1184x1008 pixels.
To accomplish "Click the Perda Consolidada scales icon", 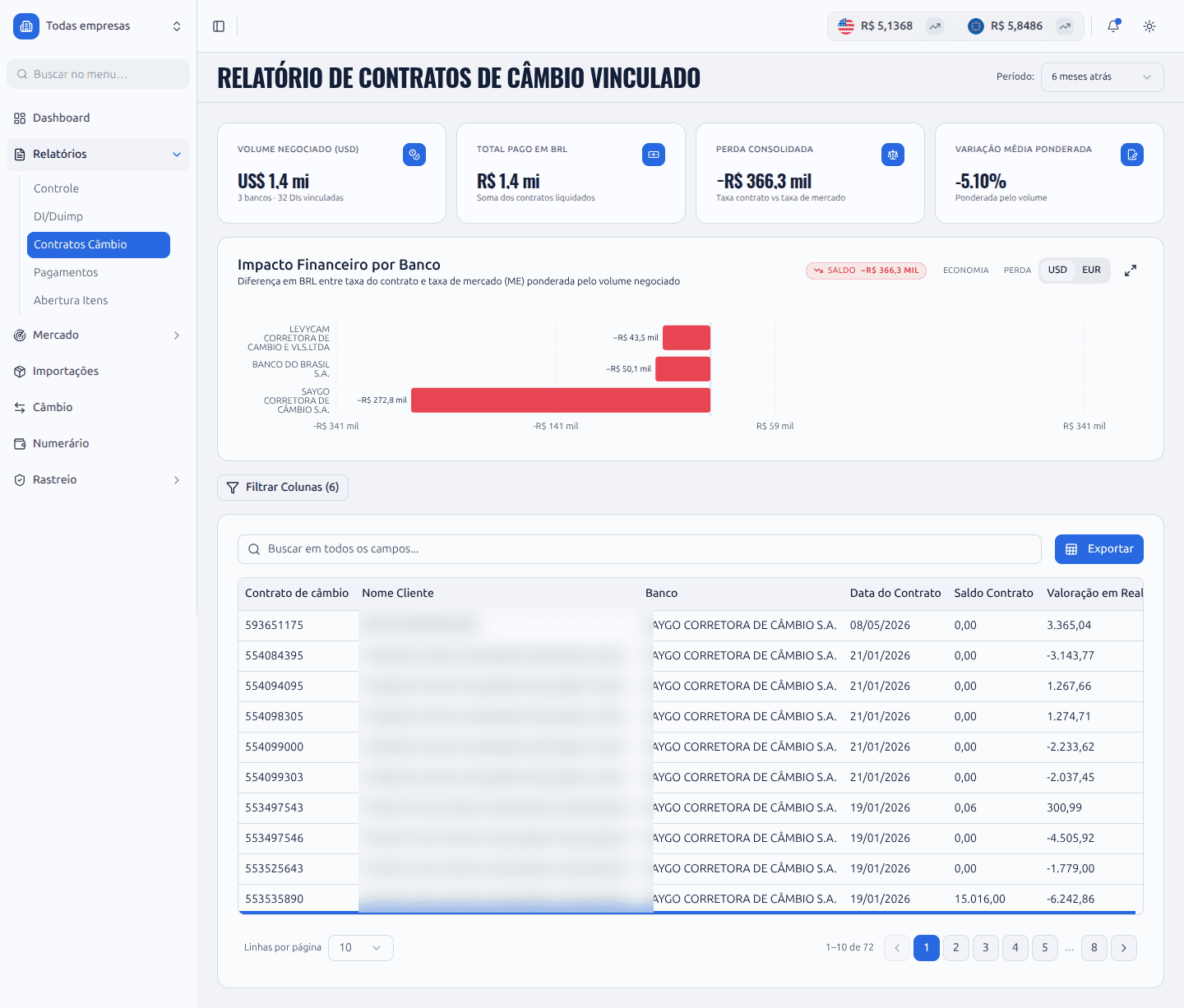I will point(893,155).
